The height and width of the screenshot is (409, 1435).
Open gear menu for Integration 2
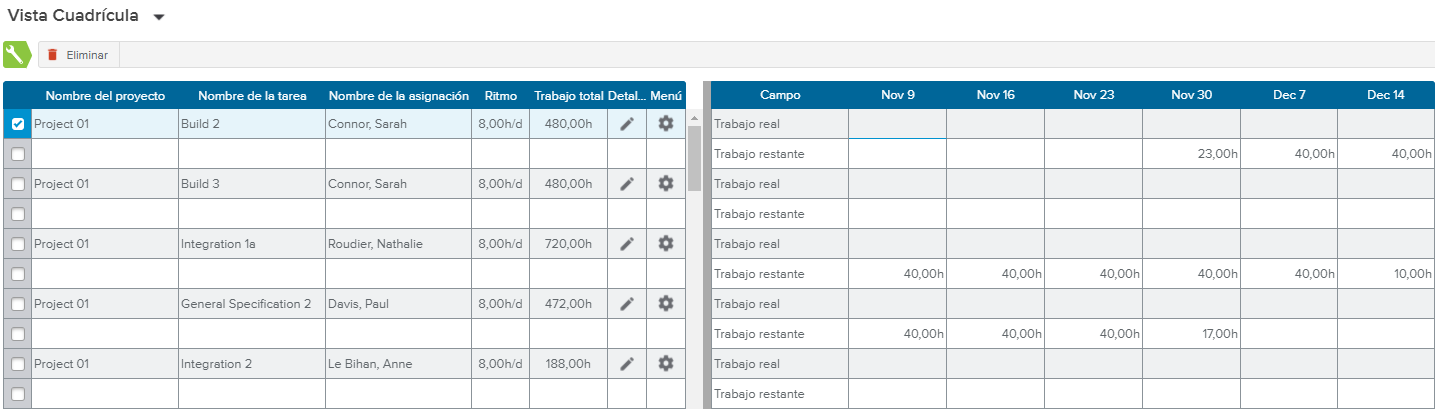click(x=666, y=364)
